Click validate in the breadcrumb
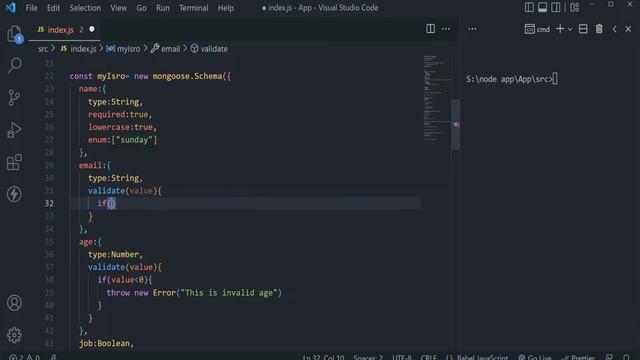This screenshot has width=640, height=360. tap(209, 49)
